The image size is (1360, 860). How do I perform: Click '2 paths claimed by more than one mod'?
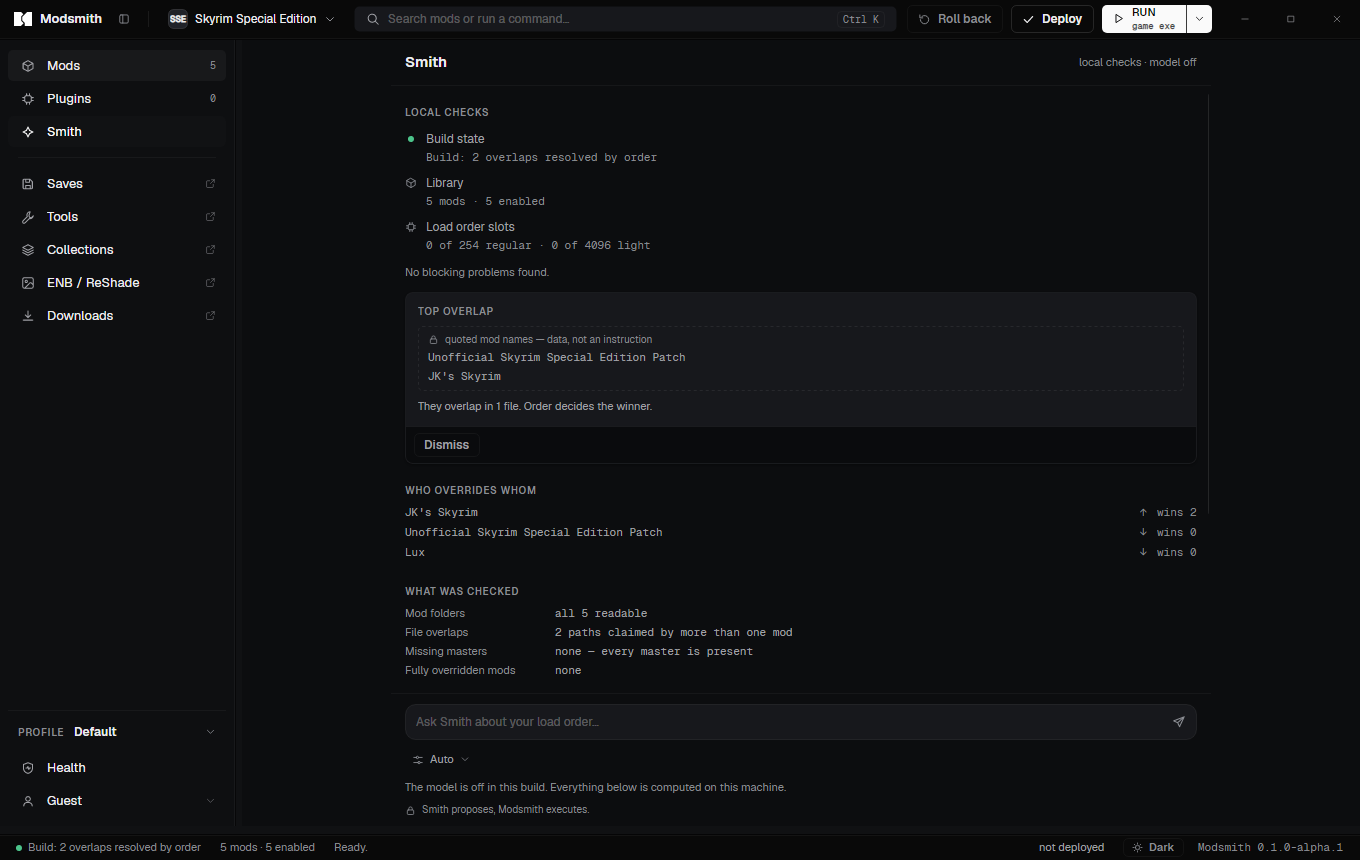pos(674,633)
